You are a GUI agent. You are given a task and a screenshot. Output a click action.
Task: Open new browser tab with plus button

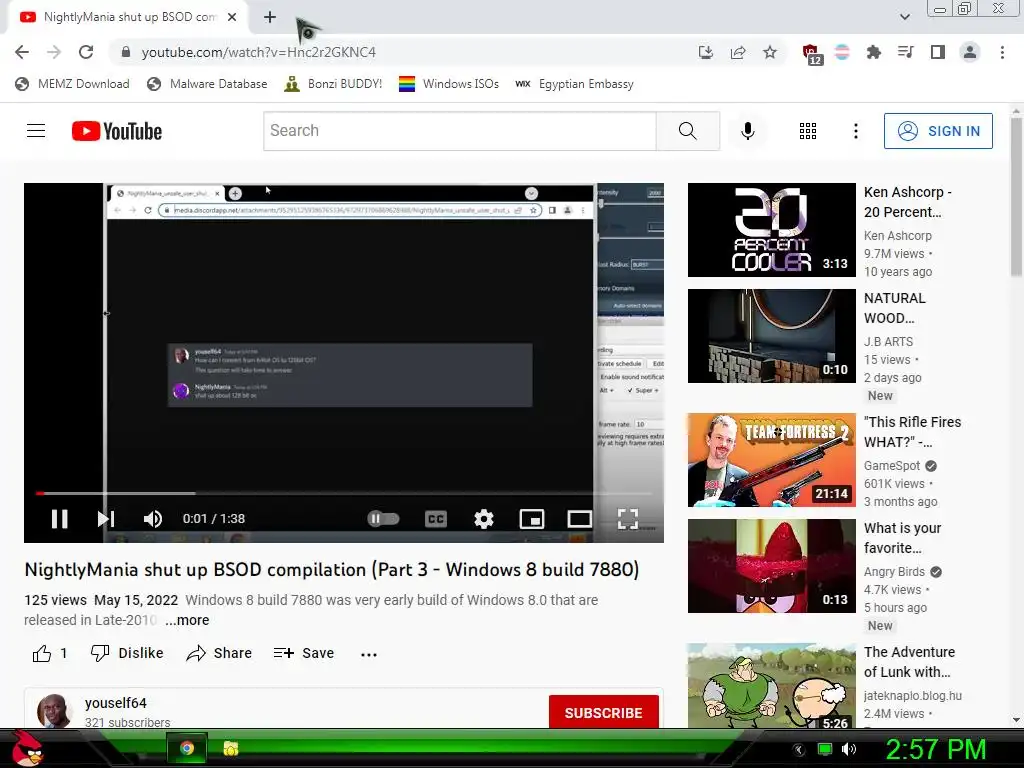pyautogui.click(x=270, y=17)
